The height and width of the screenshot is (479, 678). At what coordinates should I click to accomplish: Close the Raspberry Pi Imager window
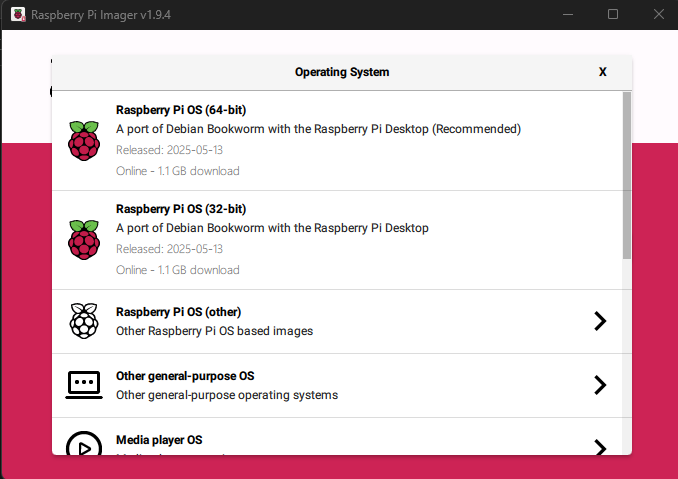click(659, 15)
